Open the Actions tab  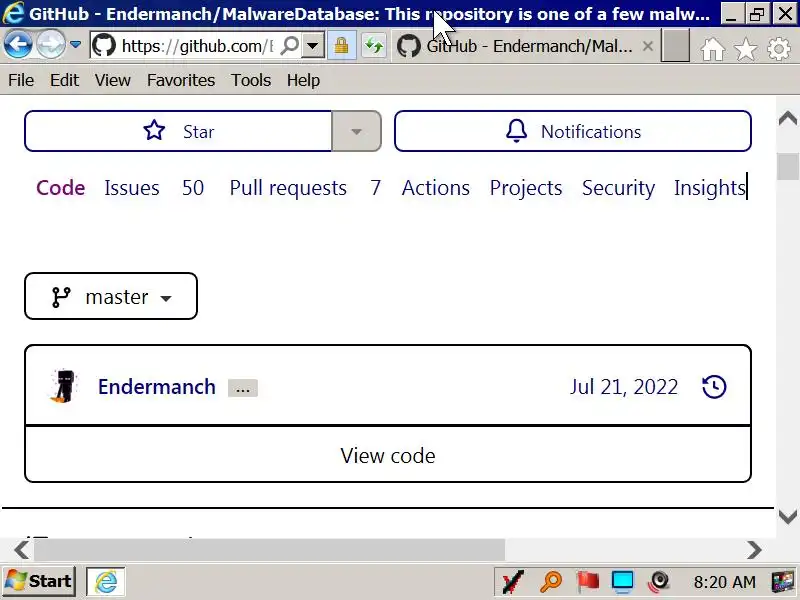coord(436,188)
